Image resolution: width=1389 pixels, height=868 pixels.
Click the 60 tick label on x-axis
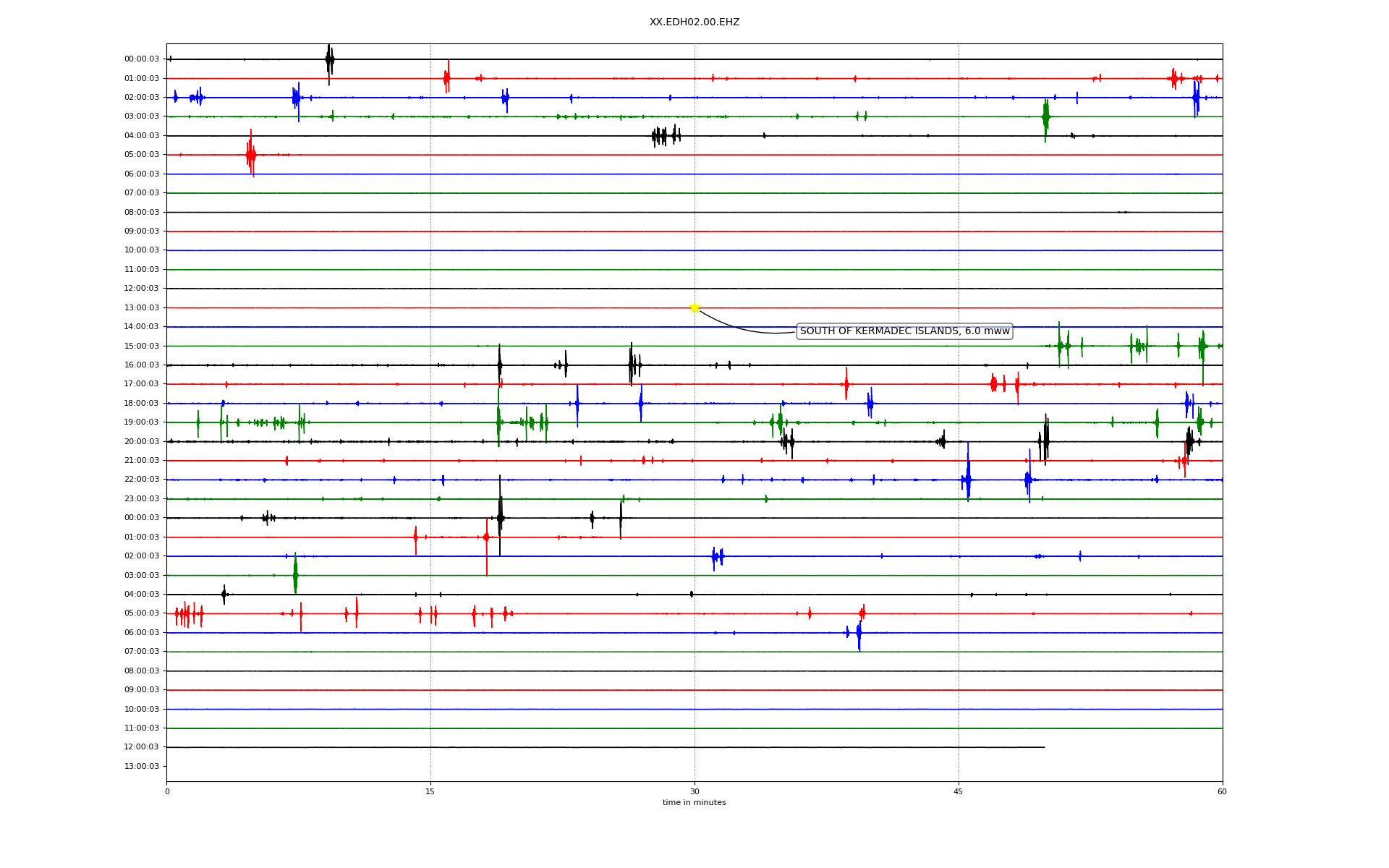point(1222,792)
